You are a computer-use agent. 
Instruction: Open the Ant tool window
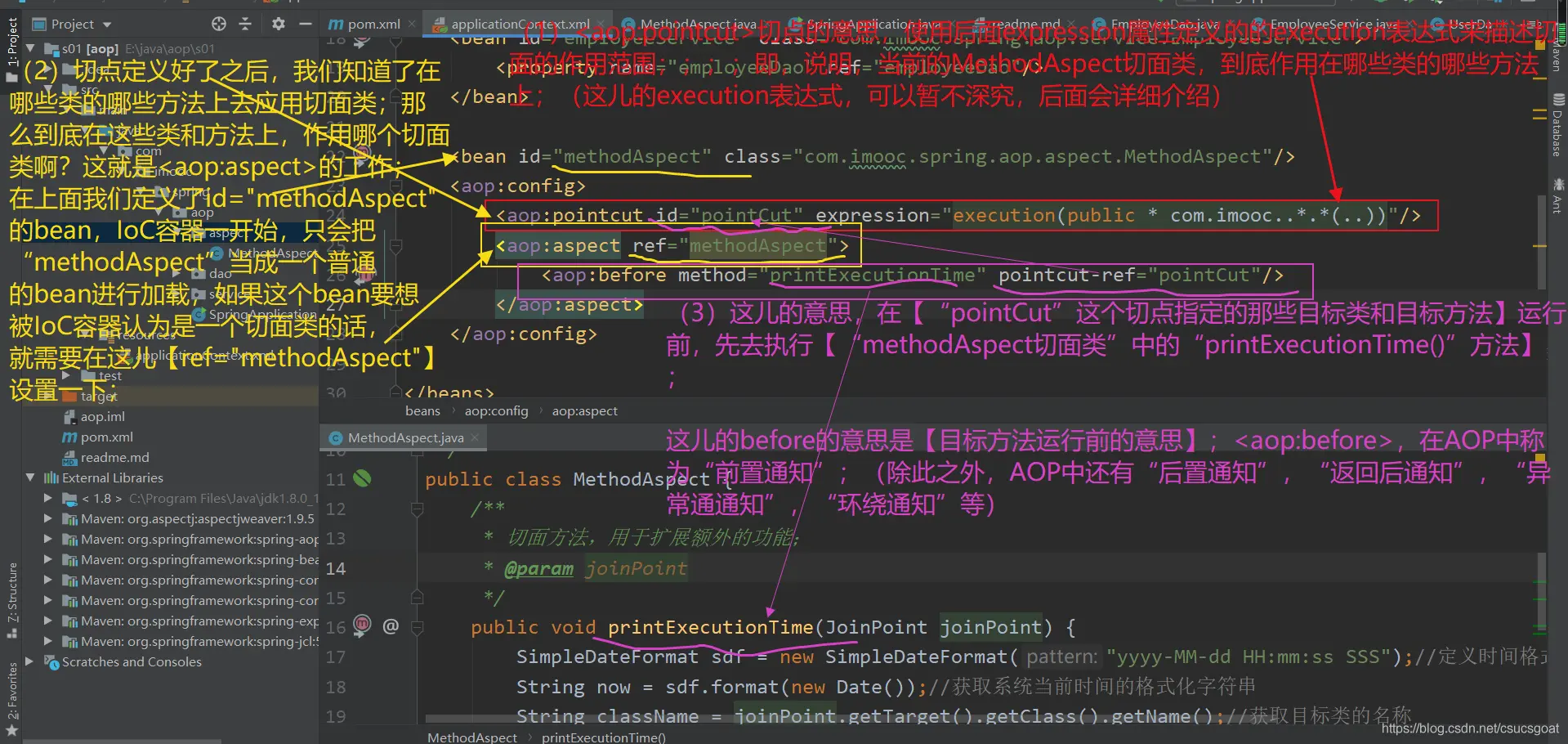1557,196
